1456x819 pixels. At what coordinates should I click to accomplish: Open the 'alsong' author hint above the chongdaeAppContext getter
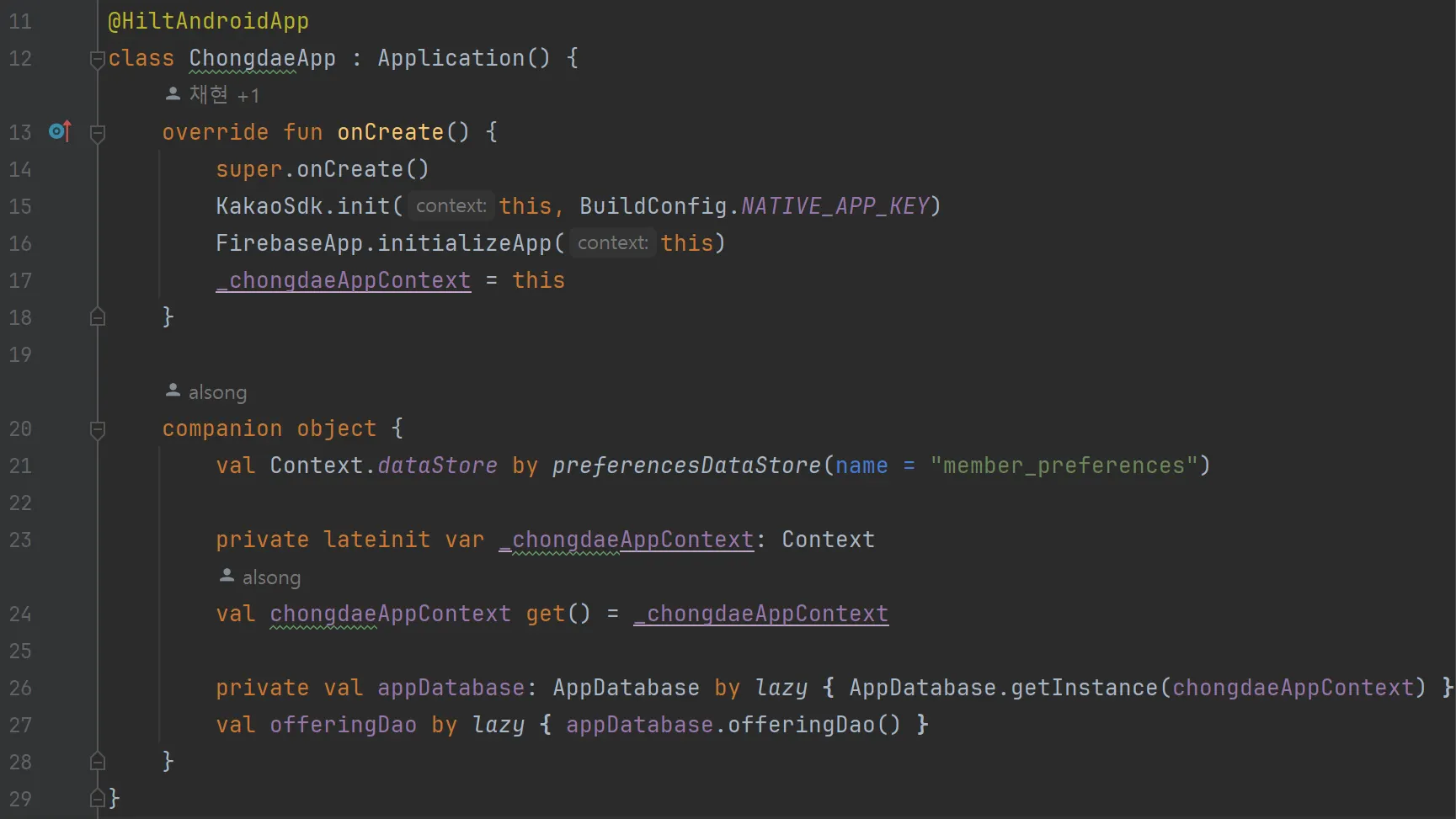click(260, 577)
